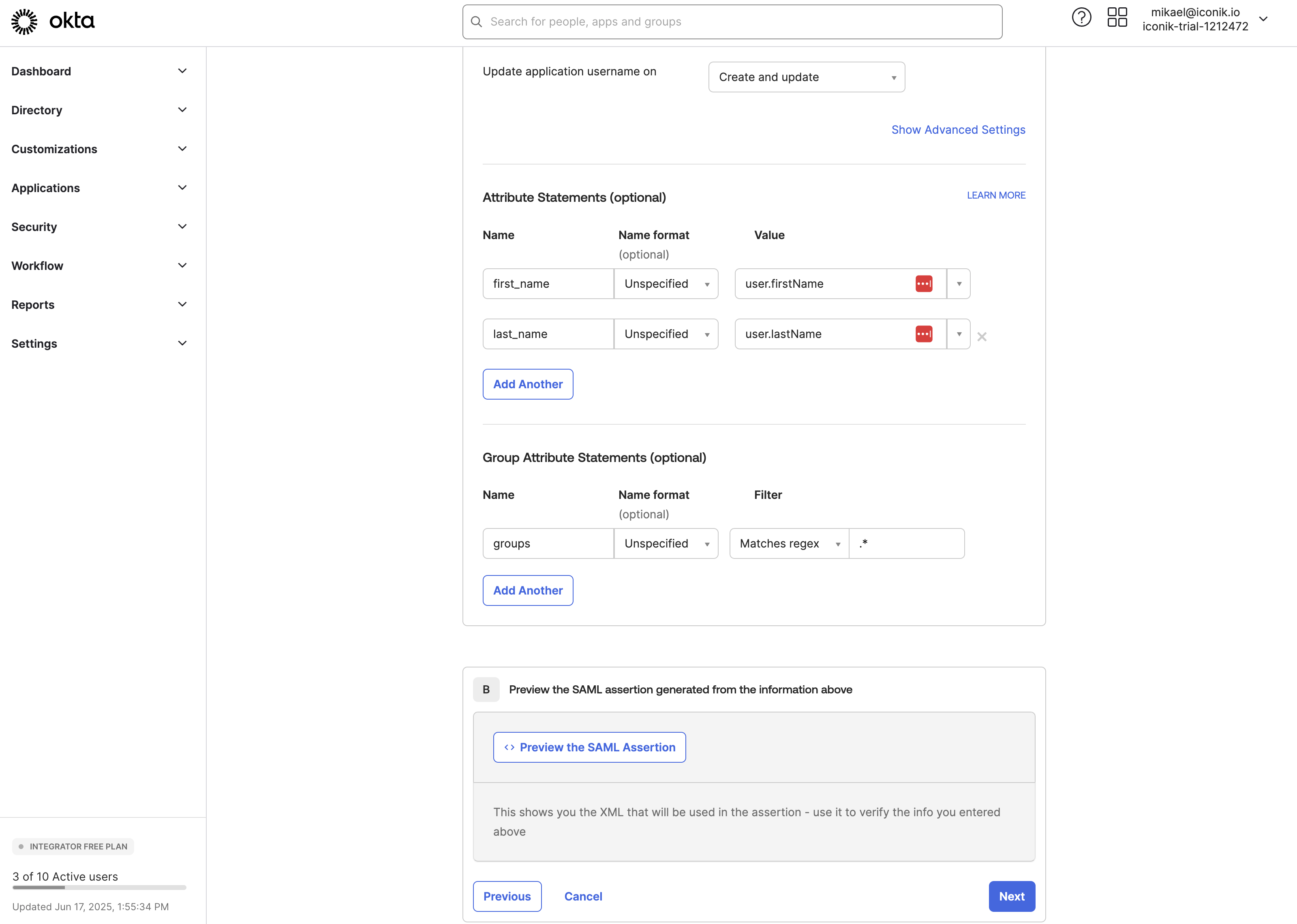
Task: Click the active users progress bar
Action: [99, 887]
